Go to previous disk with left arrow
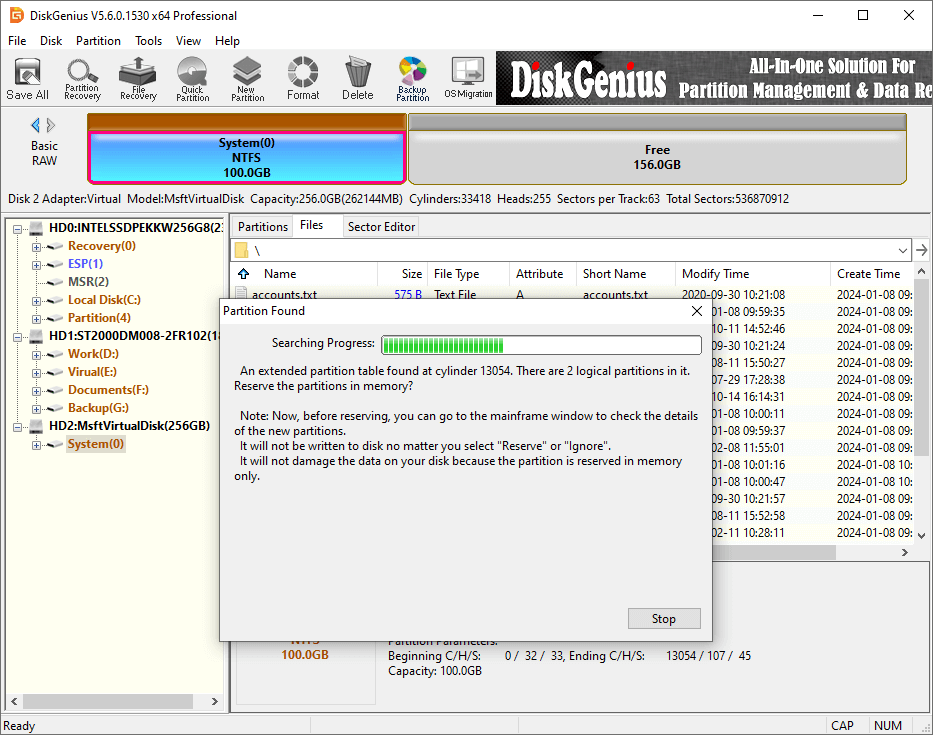The width and height of the screenshot is (933, 735). 35,125
